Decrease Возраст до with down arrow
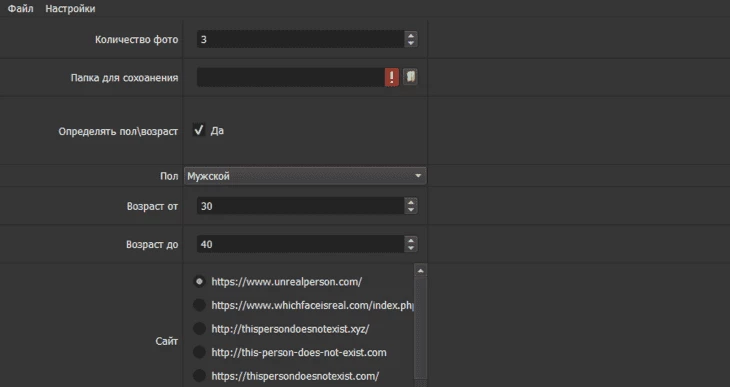Viewport: 730px width, 387px height. 411,248
